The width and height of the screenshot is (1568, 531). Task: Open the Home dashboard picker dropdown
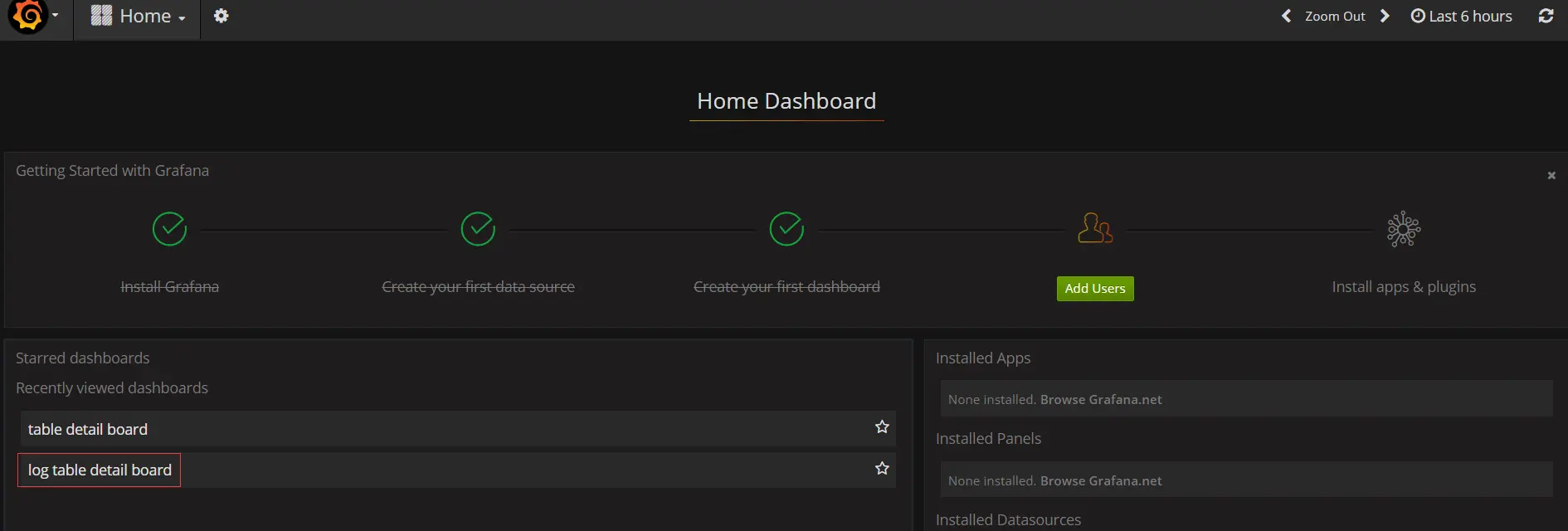(x=138, y=17)
